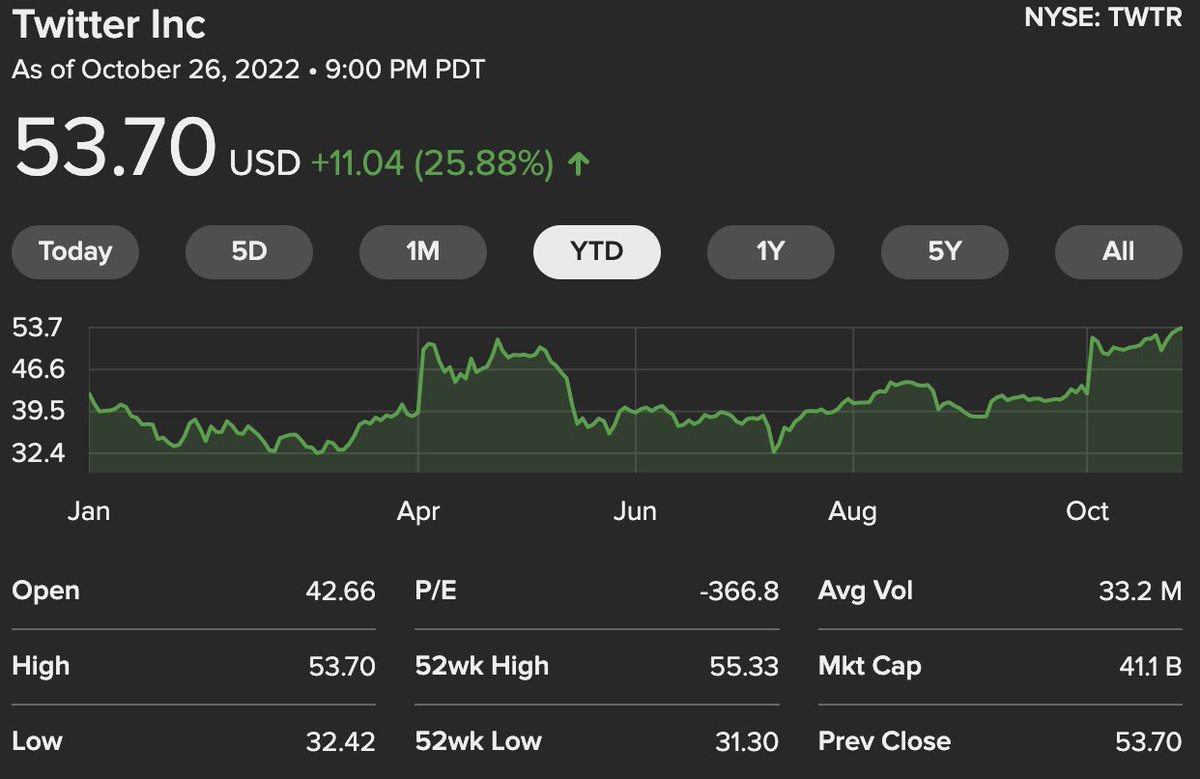Viewport: 1200px width, 779px height.
Task: Show the 1M price chart
Action: tap(423, 251)
